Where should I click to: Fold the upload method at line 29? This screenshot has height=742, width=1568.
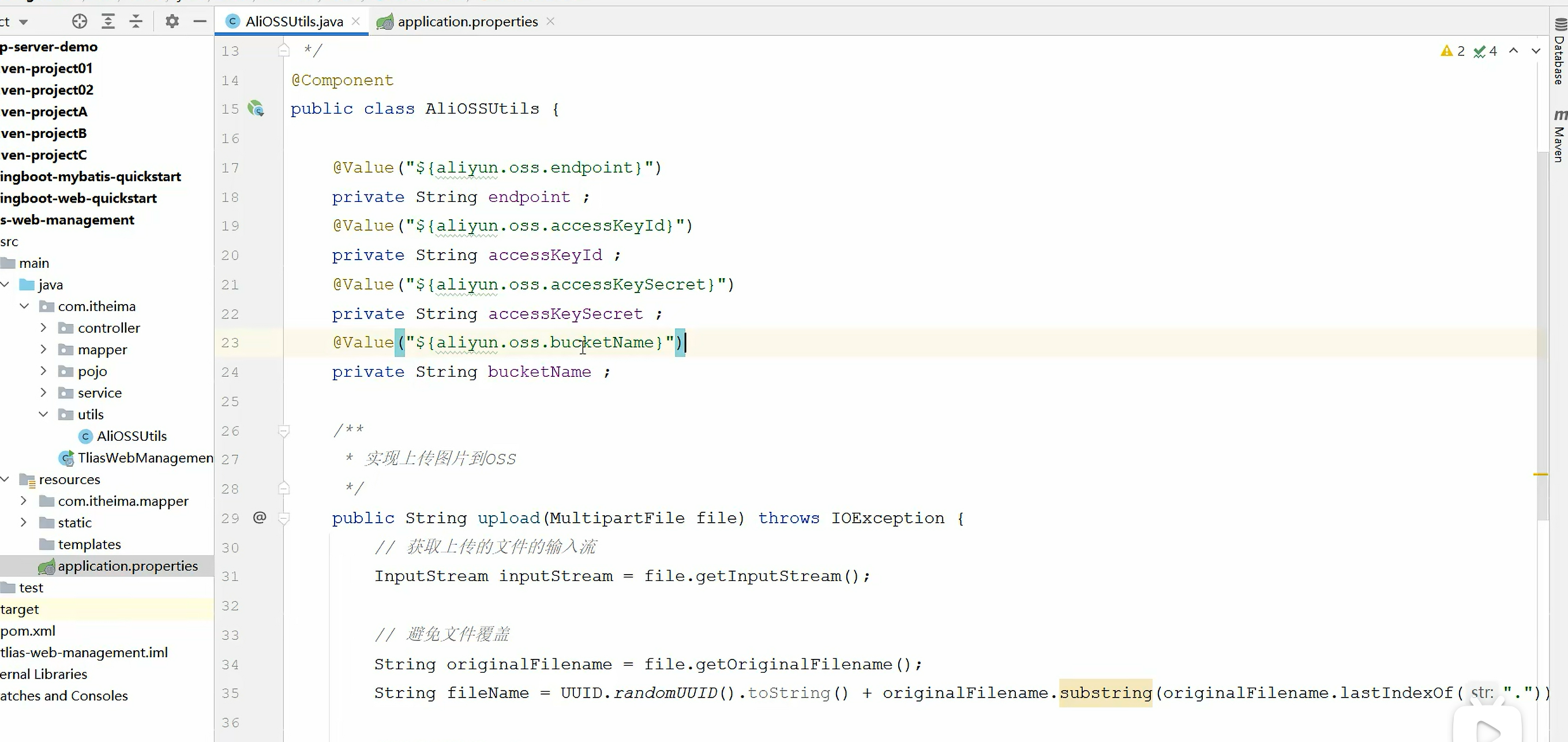pos(284,518)
